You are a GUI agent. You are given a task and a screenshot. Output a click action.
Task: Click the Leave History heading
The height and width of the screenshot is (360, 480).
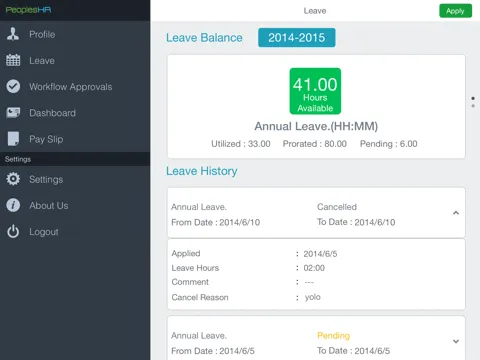[x=202, y=171]
